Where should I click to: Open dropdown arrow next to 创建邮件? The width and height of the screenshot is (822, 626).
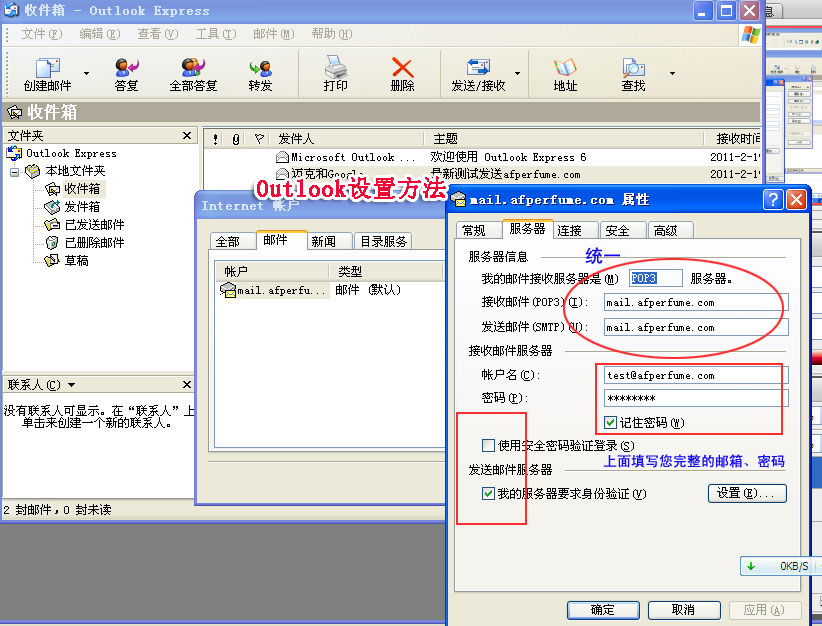86,73
